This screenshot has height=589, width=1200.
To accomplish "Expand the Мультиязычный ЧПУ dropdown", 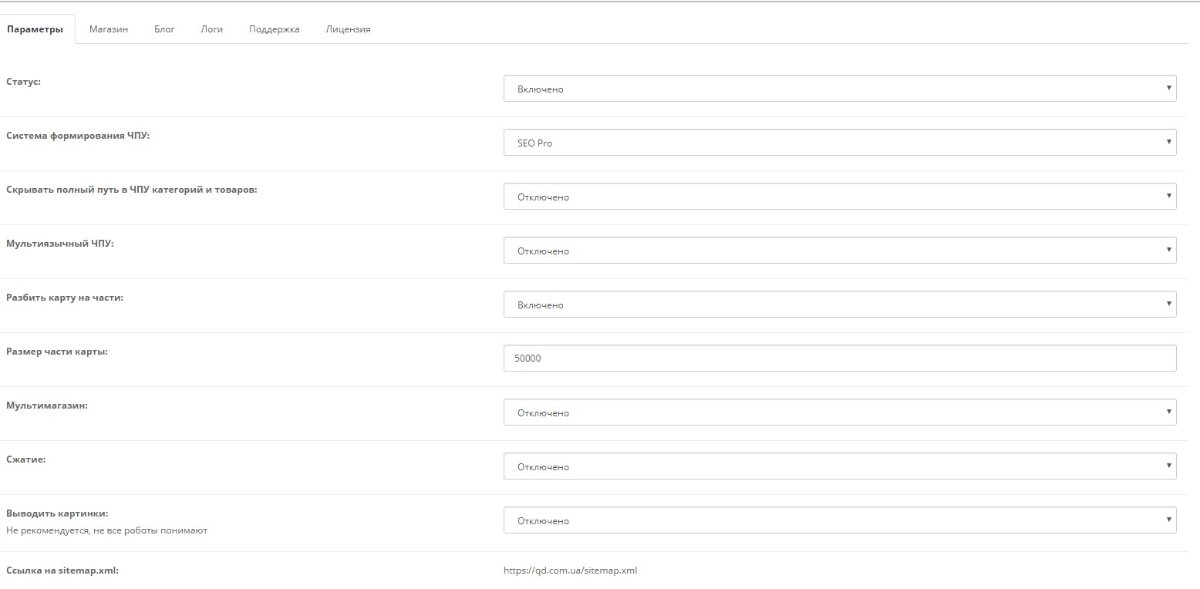I will click(840, 251).
